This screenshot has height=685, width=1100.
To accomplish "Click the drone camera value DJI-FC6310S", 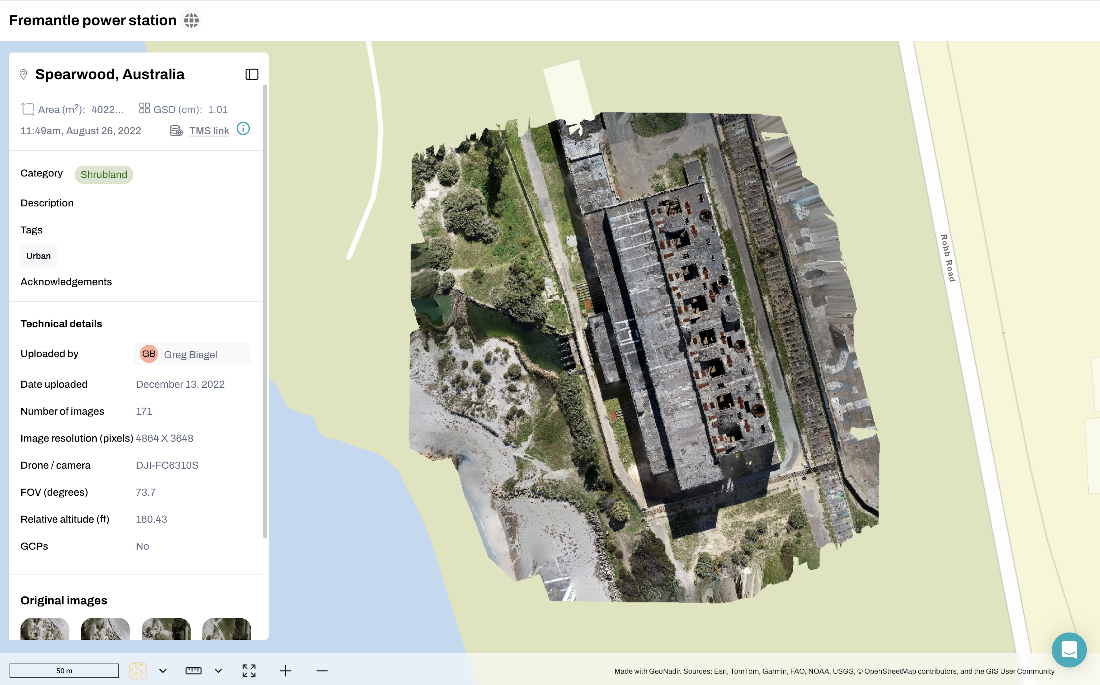I will pyautogui.click(x=167, y=465).
